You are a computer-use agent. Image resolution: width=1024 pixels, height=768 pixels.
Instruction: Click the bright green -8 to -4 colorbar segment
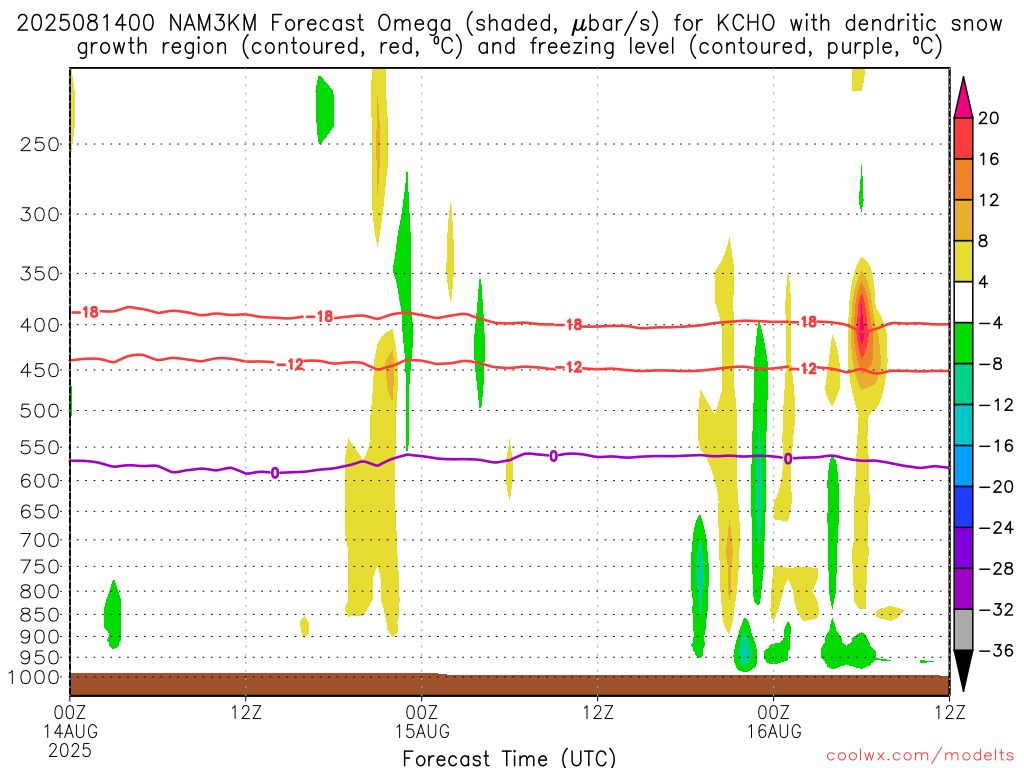(x=963, y=344)
